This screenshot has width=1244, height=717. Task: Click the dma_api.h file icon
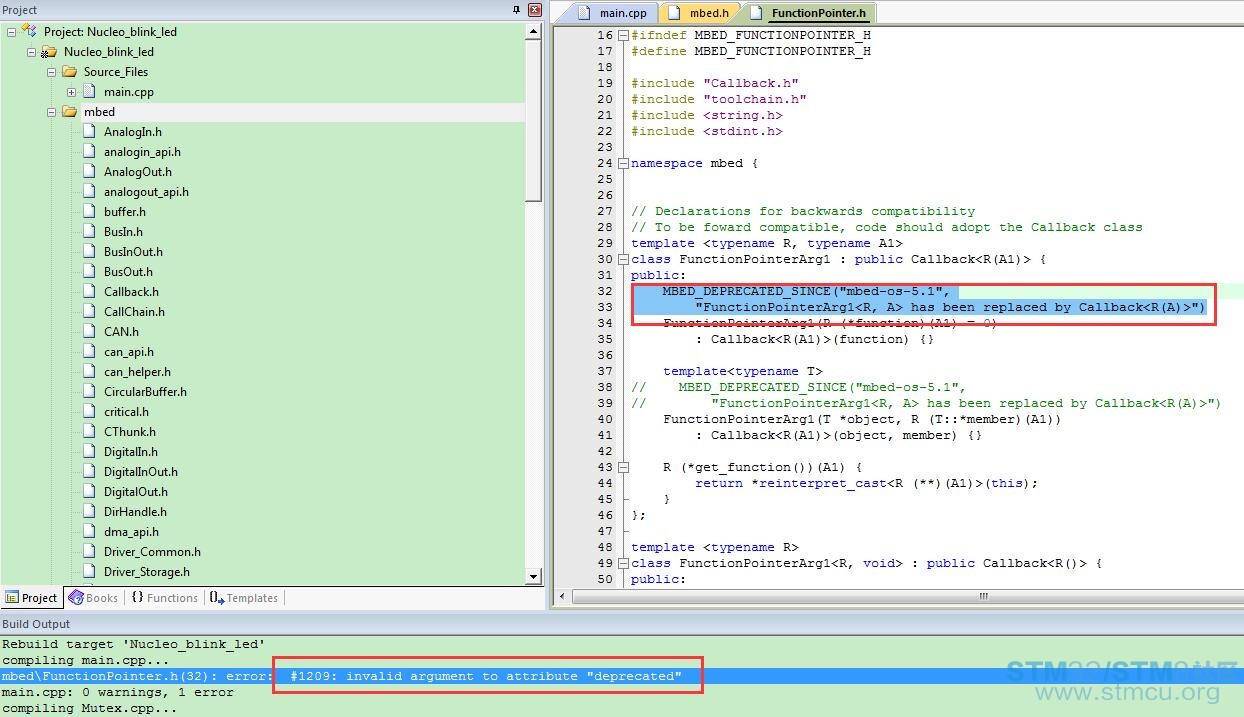[90, 532]
